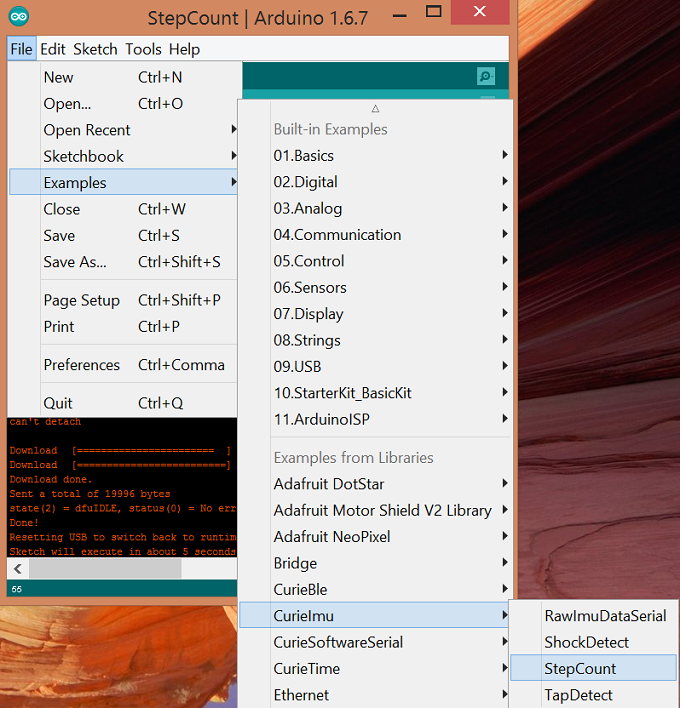Expand the CurieSoftwareSerial library examples
The height and width of the screenshot is (708, 680).
point(376,642)
